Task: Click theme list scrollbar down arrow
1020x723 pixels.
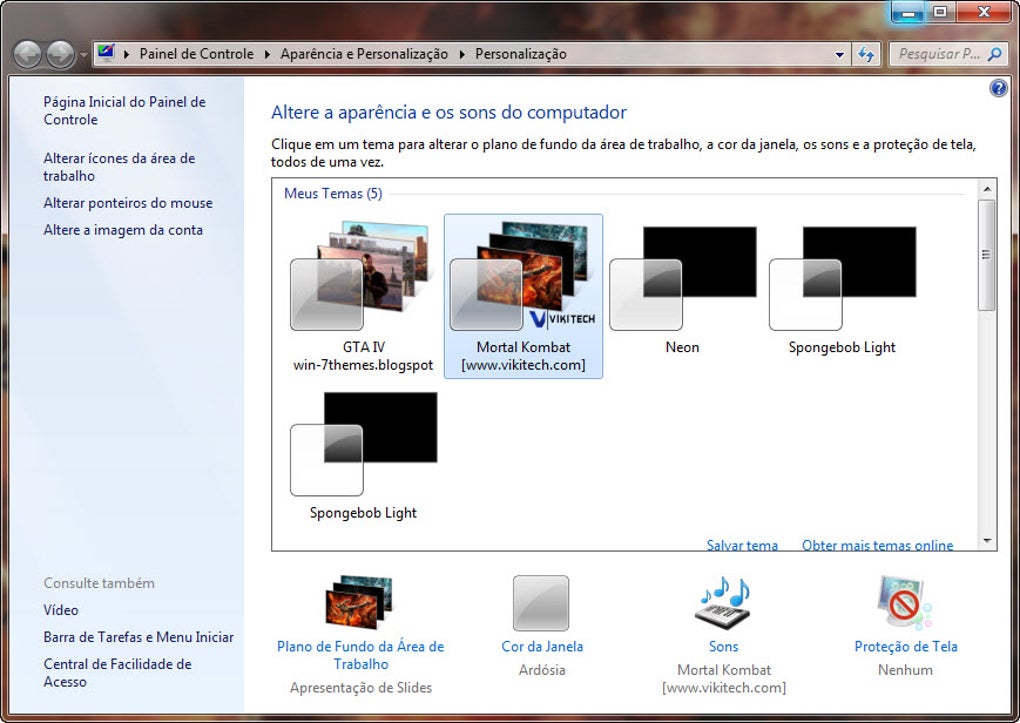Action: click(x=987, y=541)
